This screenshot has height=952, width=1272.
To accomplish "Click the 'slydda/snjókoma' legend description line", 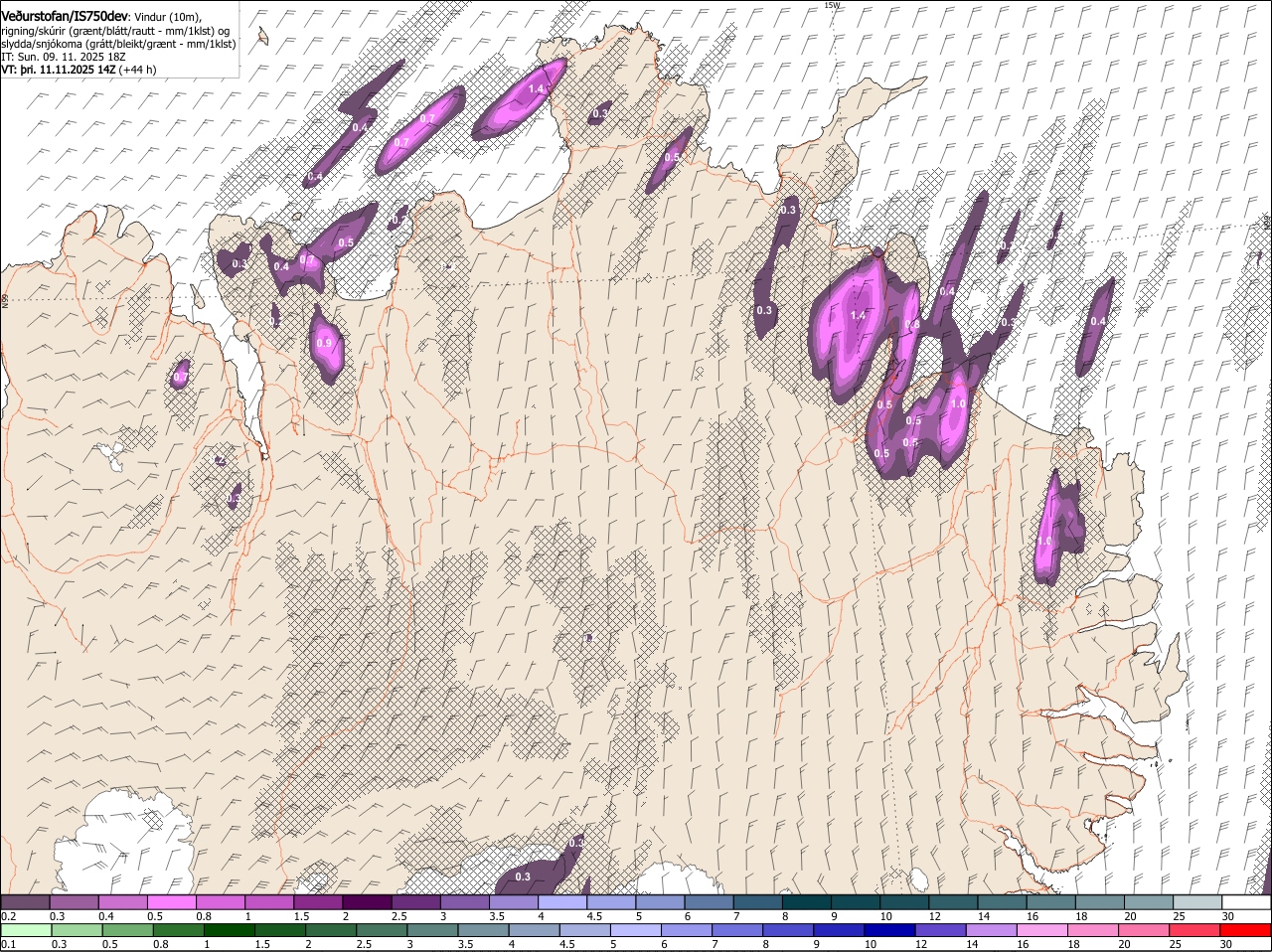I will (118, 44).
